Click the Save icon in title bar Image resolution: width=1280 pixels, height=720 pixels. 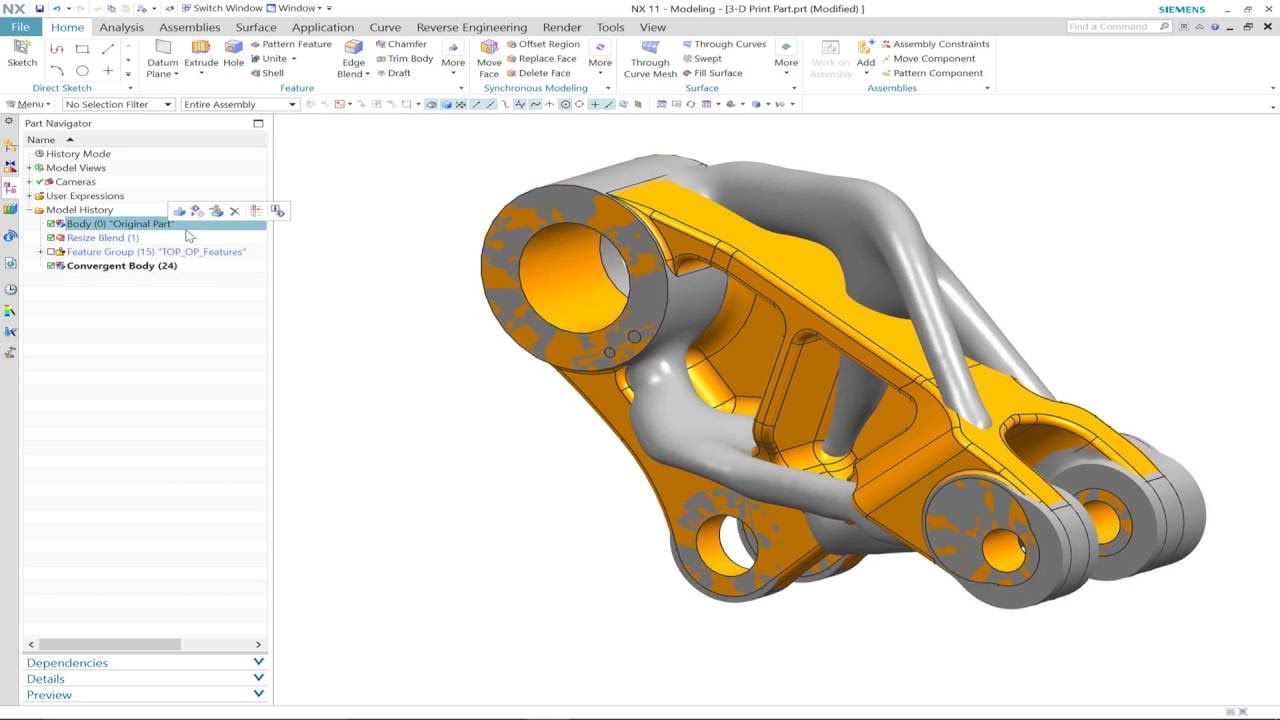[x=39, y=8]
